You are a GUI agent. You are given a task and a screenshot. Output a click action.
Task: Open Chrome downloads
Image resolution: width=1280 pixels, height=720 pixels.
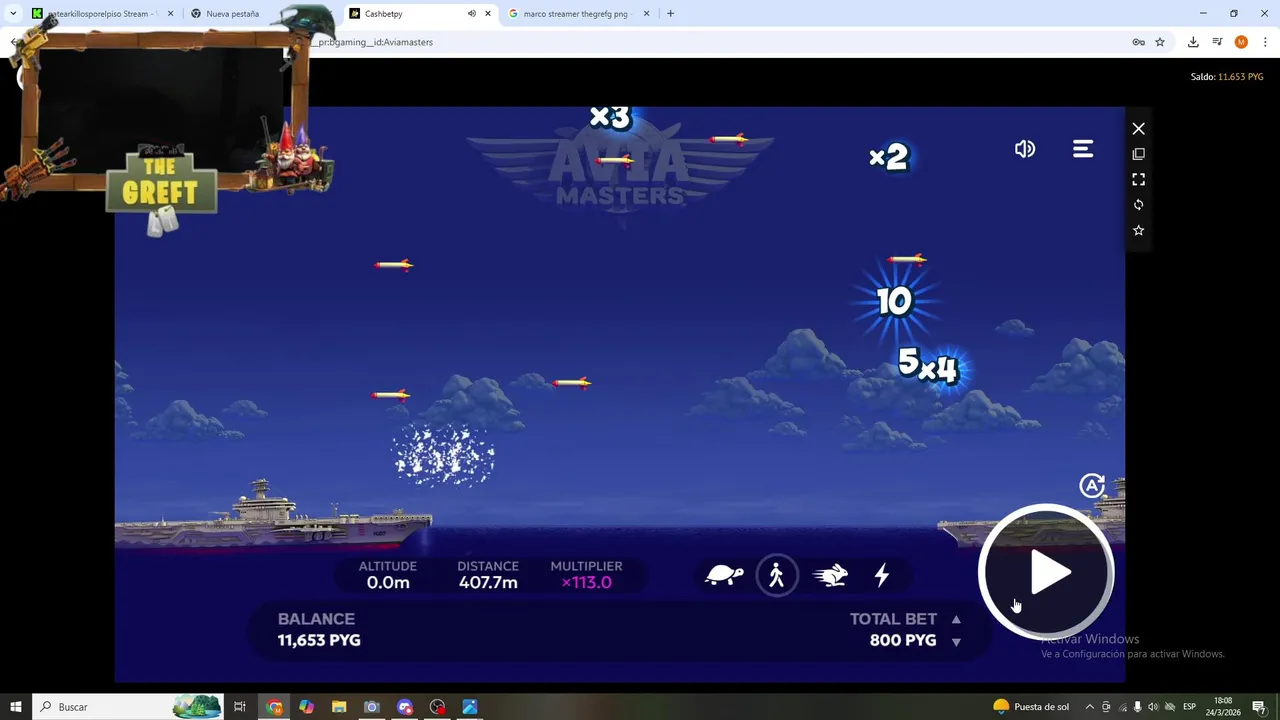[1193, 42]
